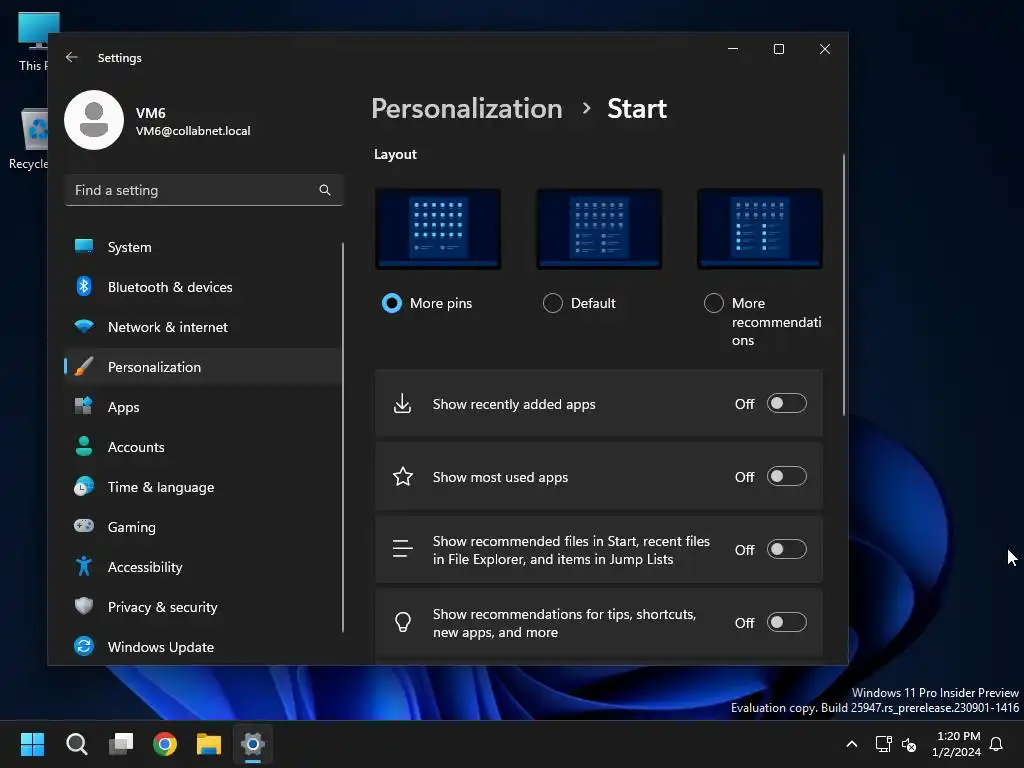Click the Network wifi icon in sidebar
Screen dimensions: 1024x768
click(84, 326)
